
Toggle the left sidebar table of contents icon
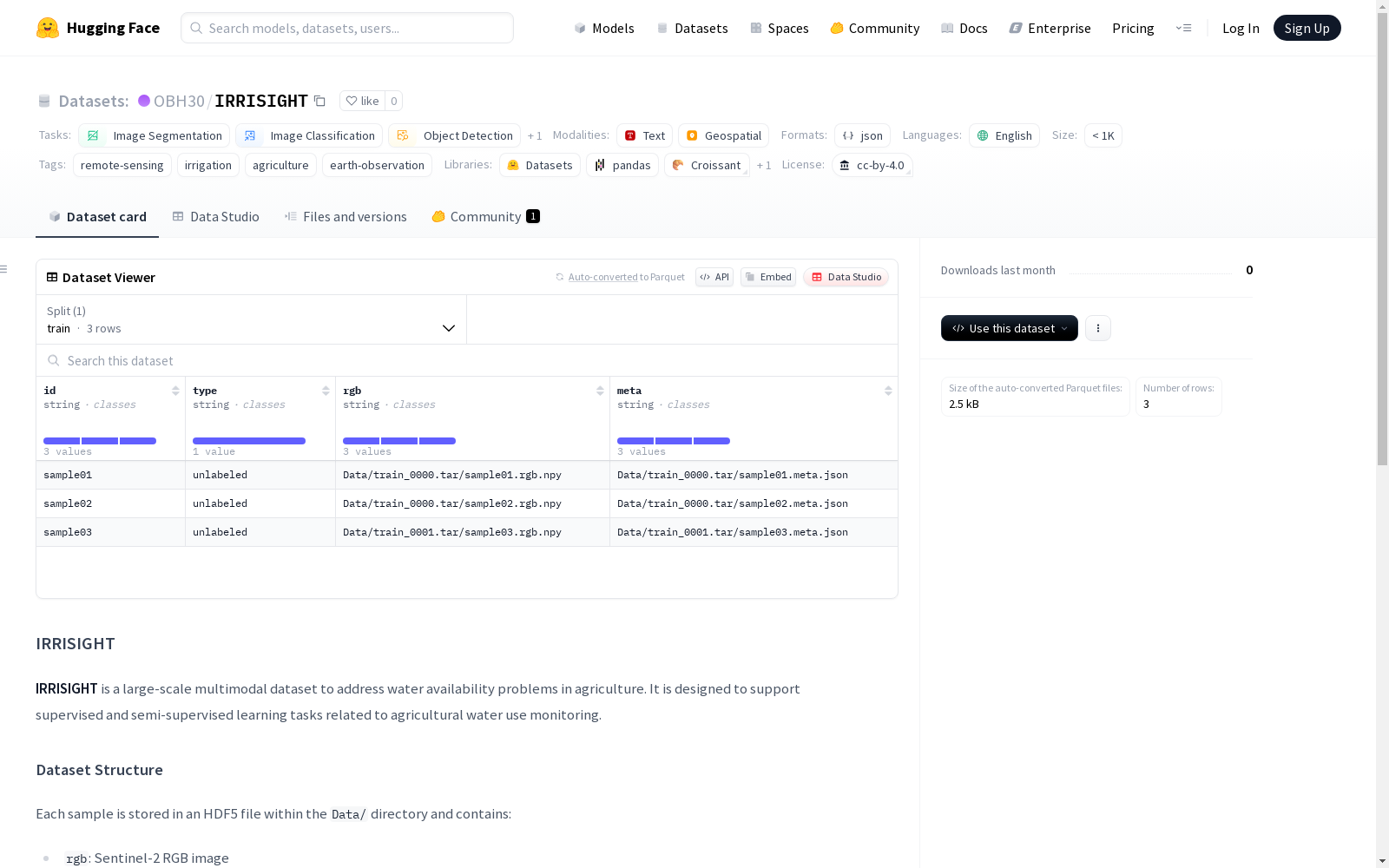4,269
